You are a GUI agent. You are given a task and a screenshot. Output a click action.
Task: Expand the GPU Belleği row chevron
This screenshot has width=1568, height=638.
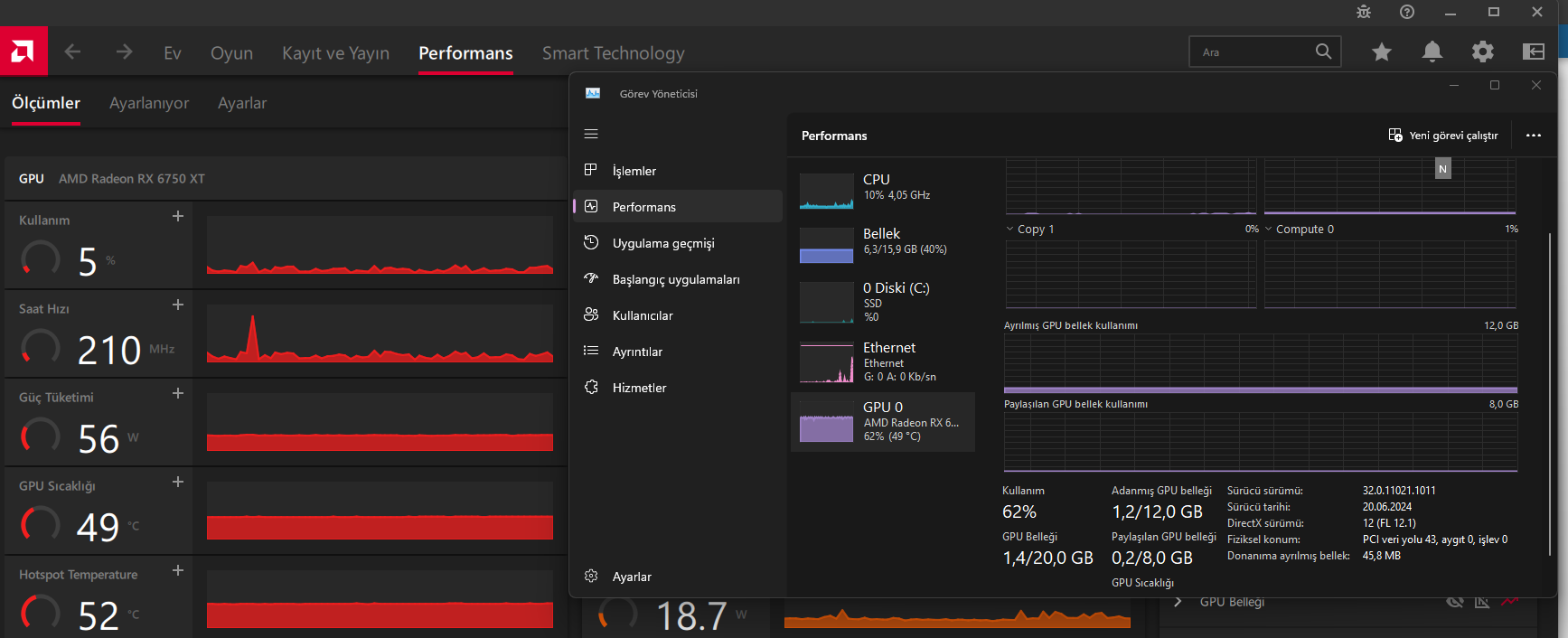point(1178,602)
